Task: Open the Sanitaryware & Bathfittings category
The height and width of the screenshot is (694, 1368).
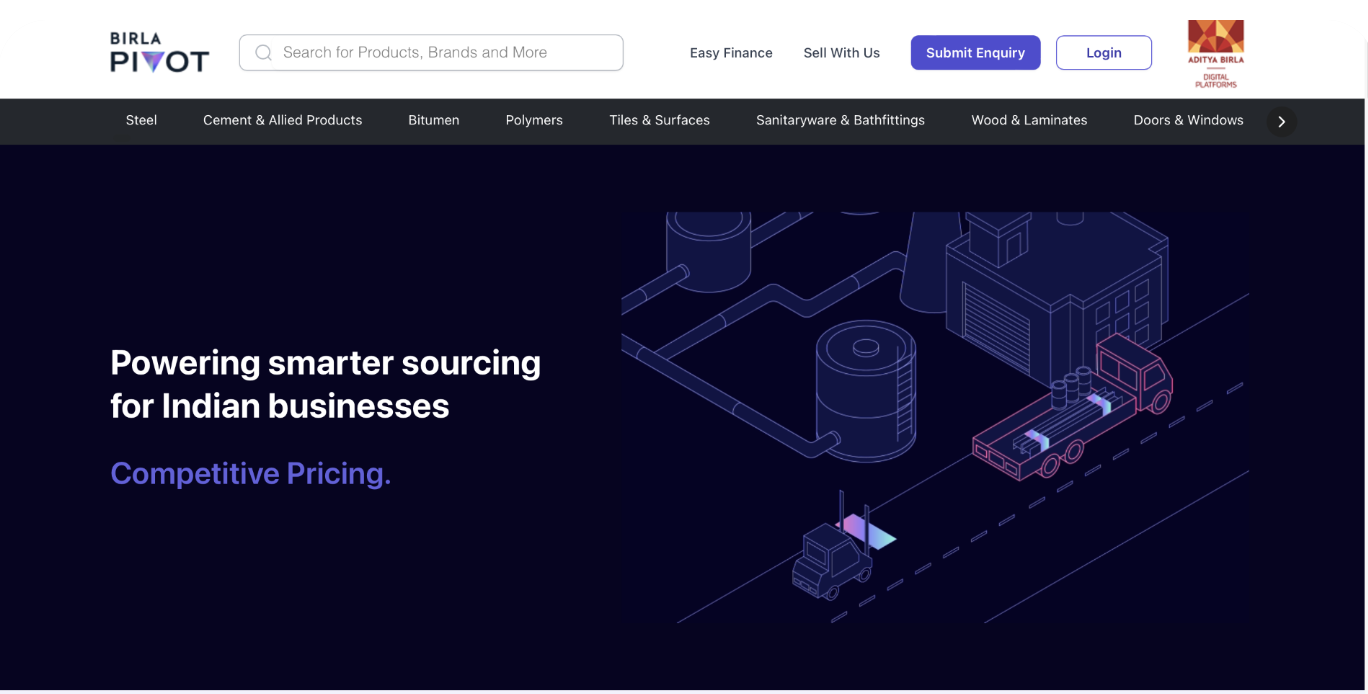Action: (x=840, y=120)
